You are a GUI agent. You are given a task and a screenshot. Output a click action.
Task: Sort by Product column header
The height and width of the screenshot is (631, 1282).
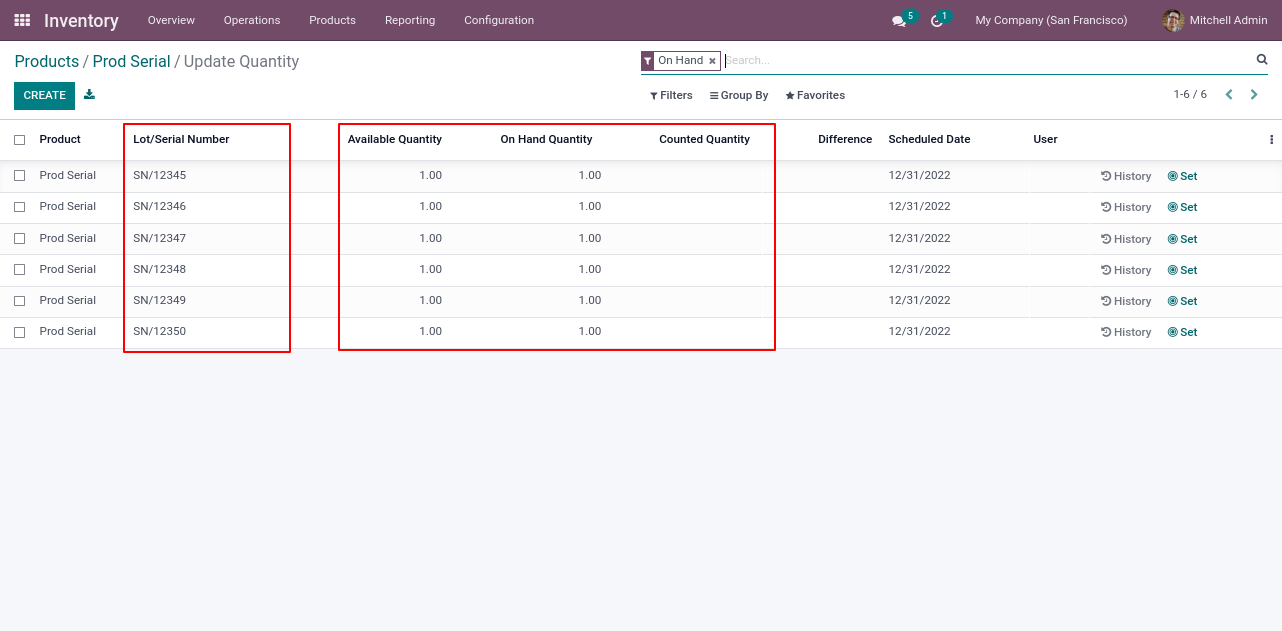[x=60, y=140]
